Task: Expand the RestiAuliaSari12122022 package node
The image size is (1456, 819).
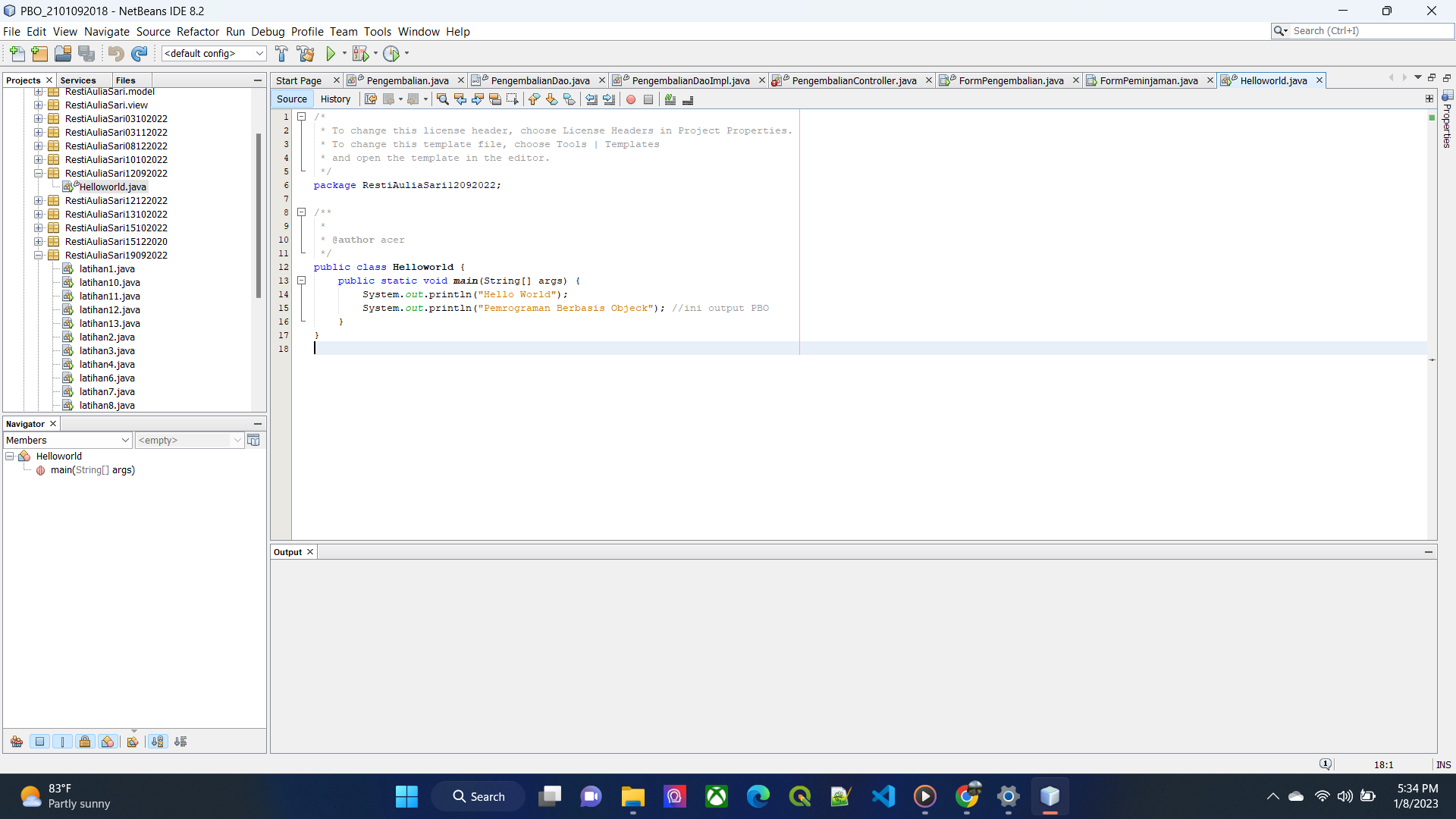Action: coord(38,201)
